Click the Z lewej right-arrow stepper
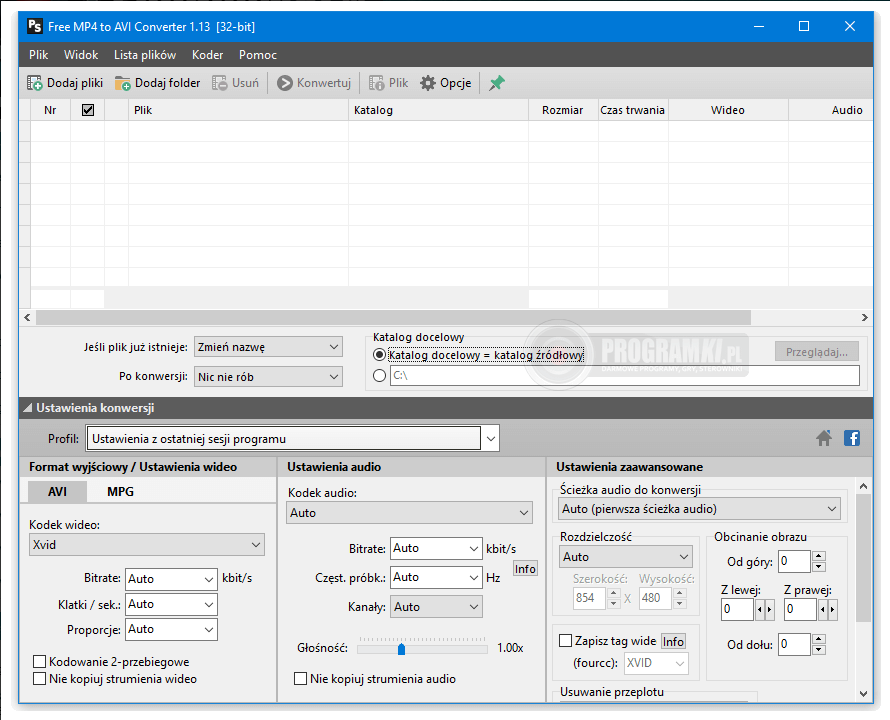 [770, 610]
